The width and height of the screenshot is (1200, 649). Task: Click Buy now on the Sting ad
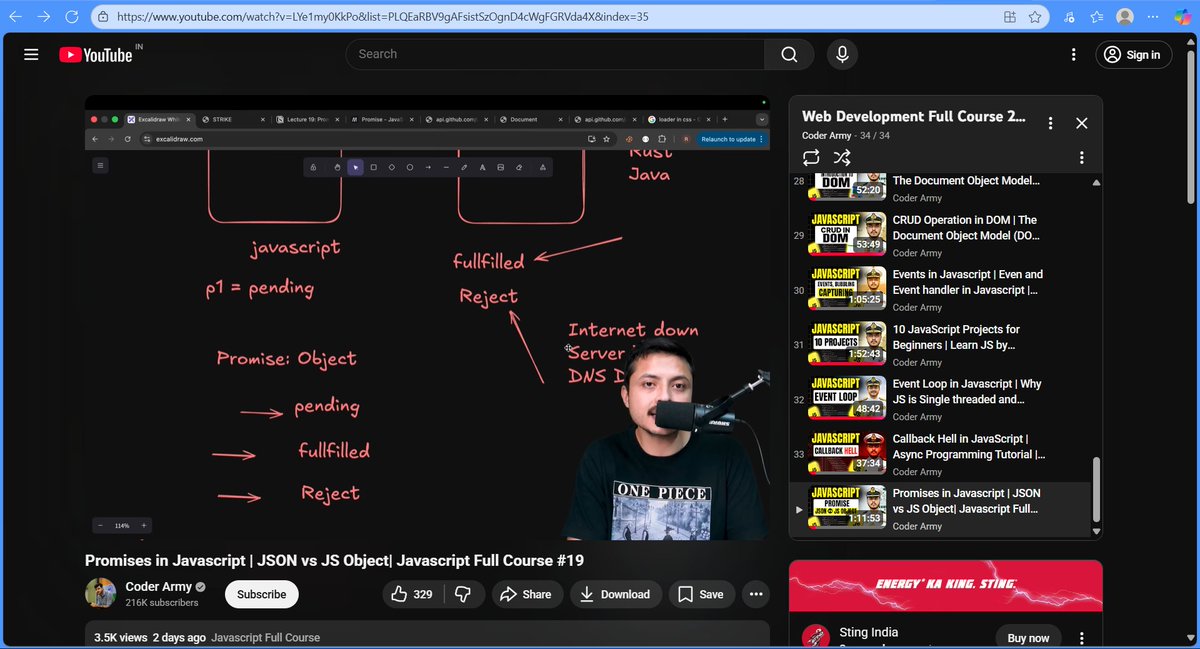click(x=1028, y=637)
